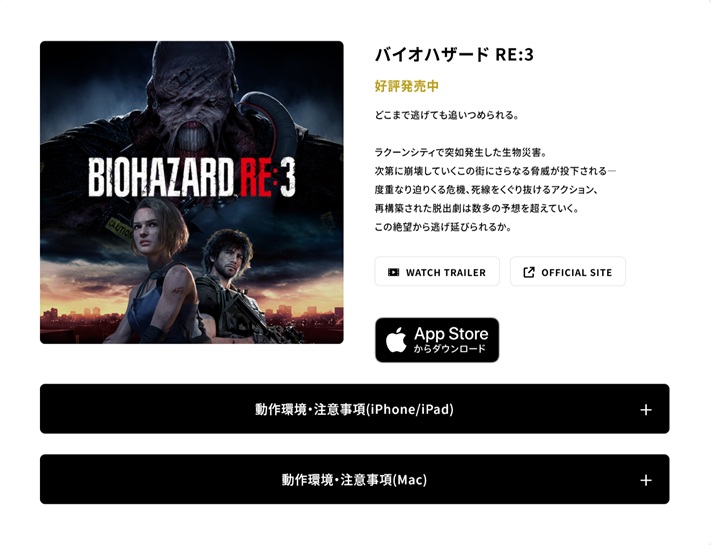Click the plus icon on the iPhone/iPad bar
The height and width of the screenshot is (545, 711).
click(x=646, y=410)
